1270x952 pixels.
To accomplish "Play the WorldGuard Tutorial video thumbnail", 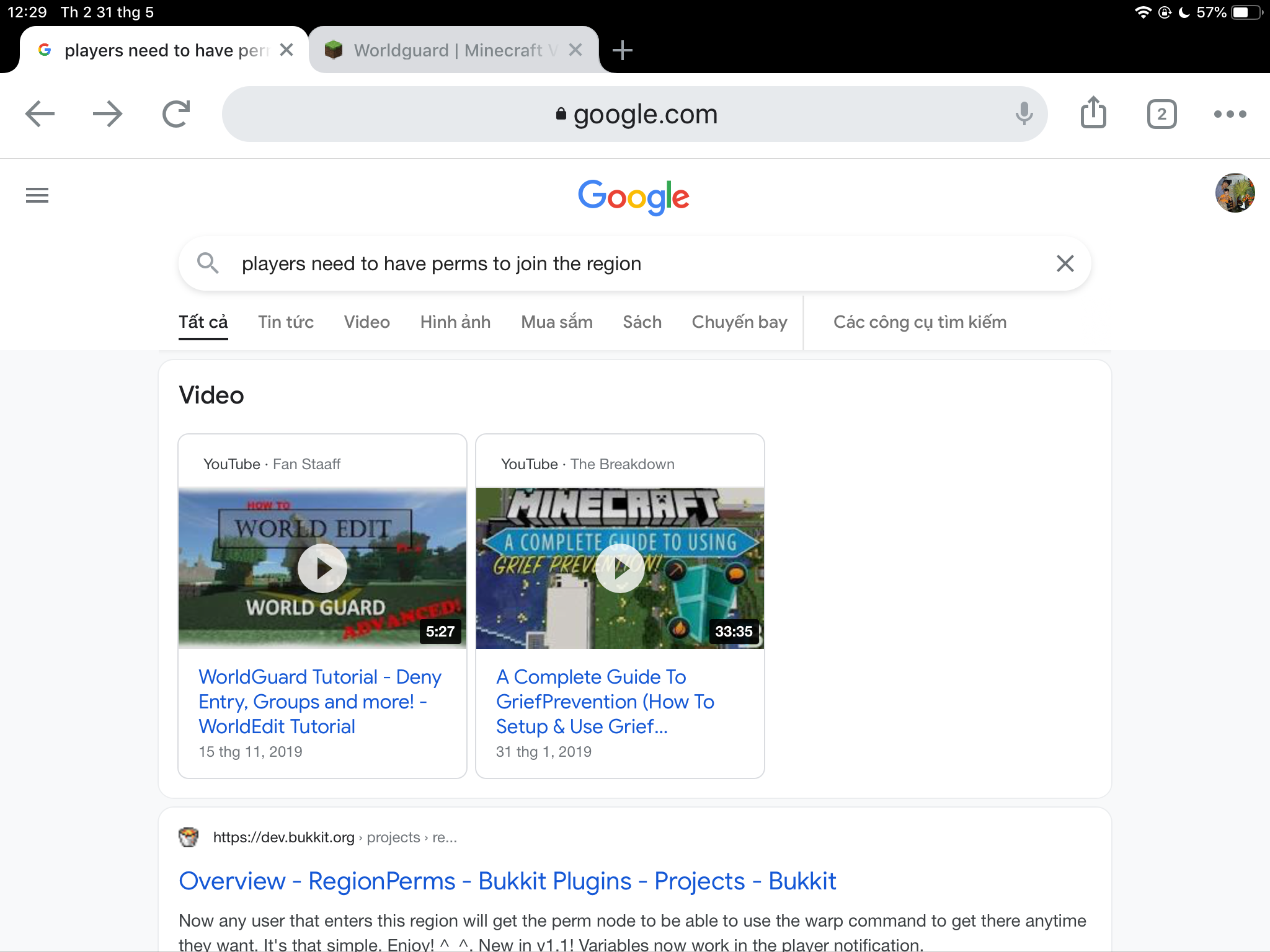I will coord(322,568).
